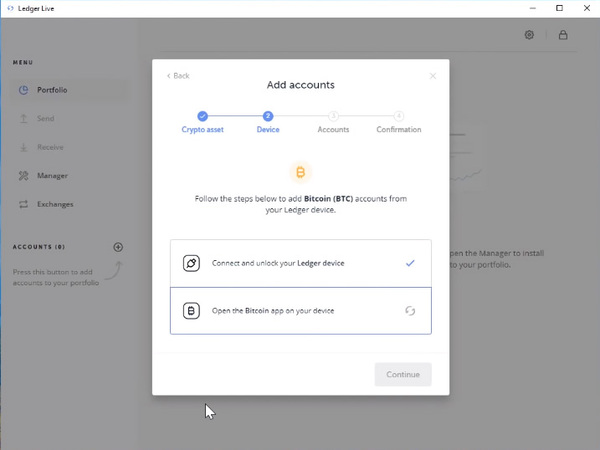The height and width of the screenshot is (450, 600).
Task: Click the Portfolio pie chart icon
Action: [23, 90]
